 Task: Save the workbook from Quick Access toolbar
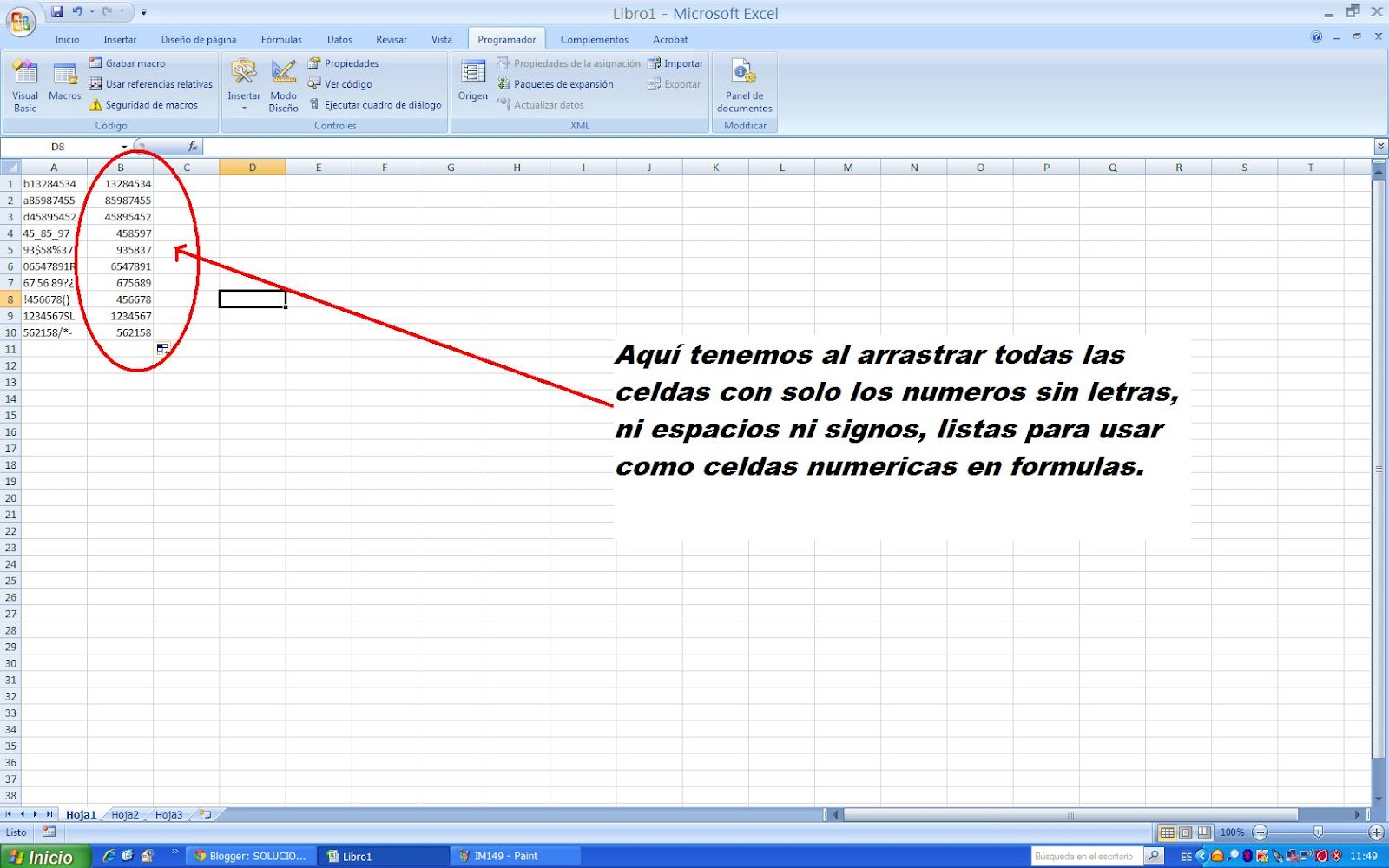click(x=57, y=12)
